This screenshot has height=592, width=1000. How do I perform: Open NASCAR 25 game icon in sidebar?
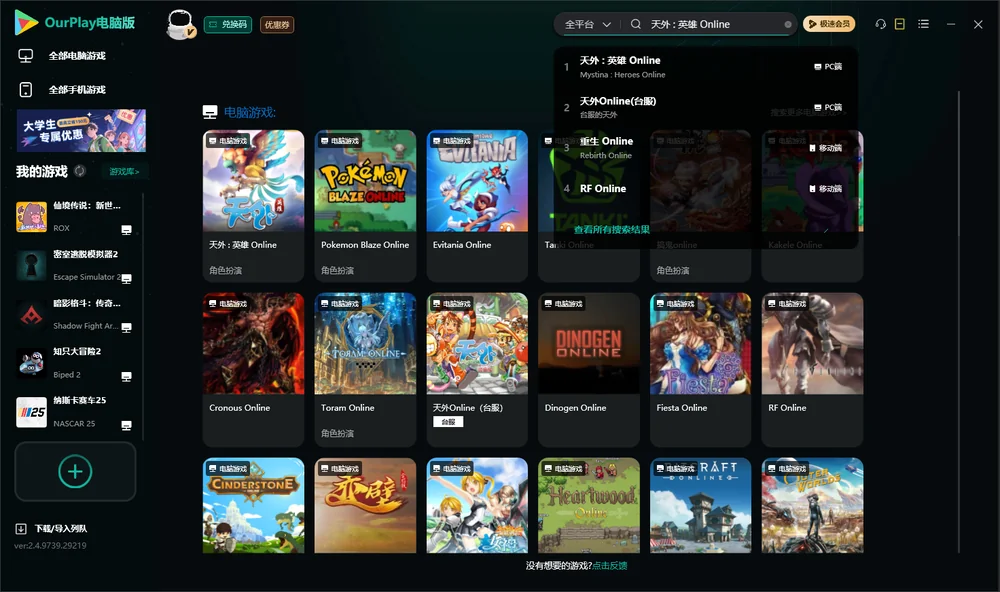tap(31, 412)
